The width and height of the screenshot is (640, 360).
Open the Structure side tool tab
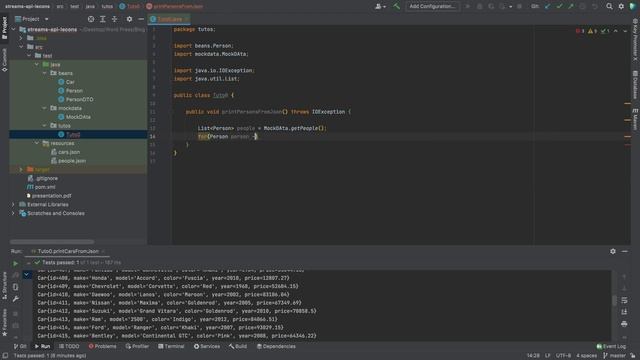tap(4, 286)
